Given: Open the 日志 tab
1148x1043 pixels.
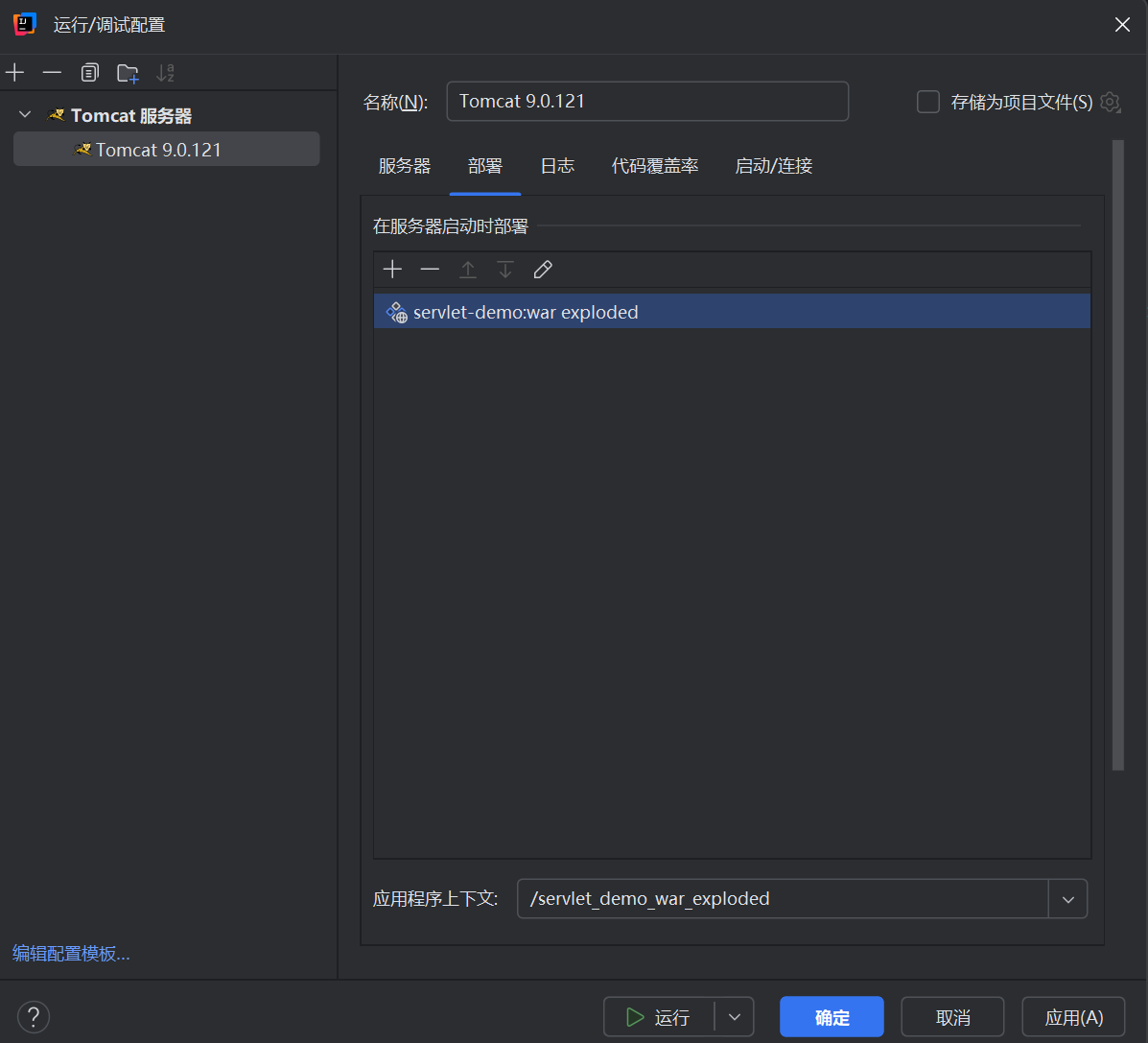Looking at the screenshot, I should pyautogui.click(x=557, y=166).
